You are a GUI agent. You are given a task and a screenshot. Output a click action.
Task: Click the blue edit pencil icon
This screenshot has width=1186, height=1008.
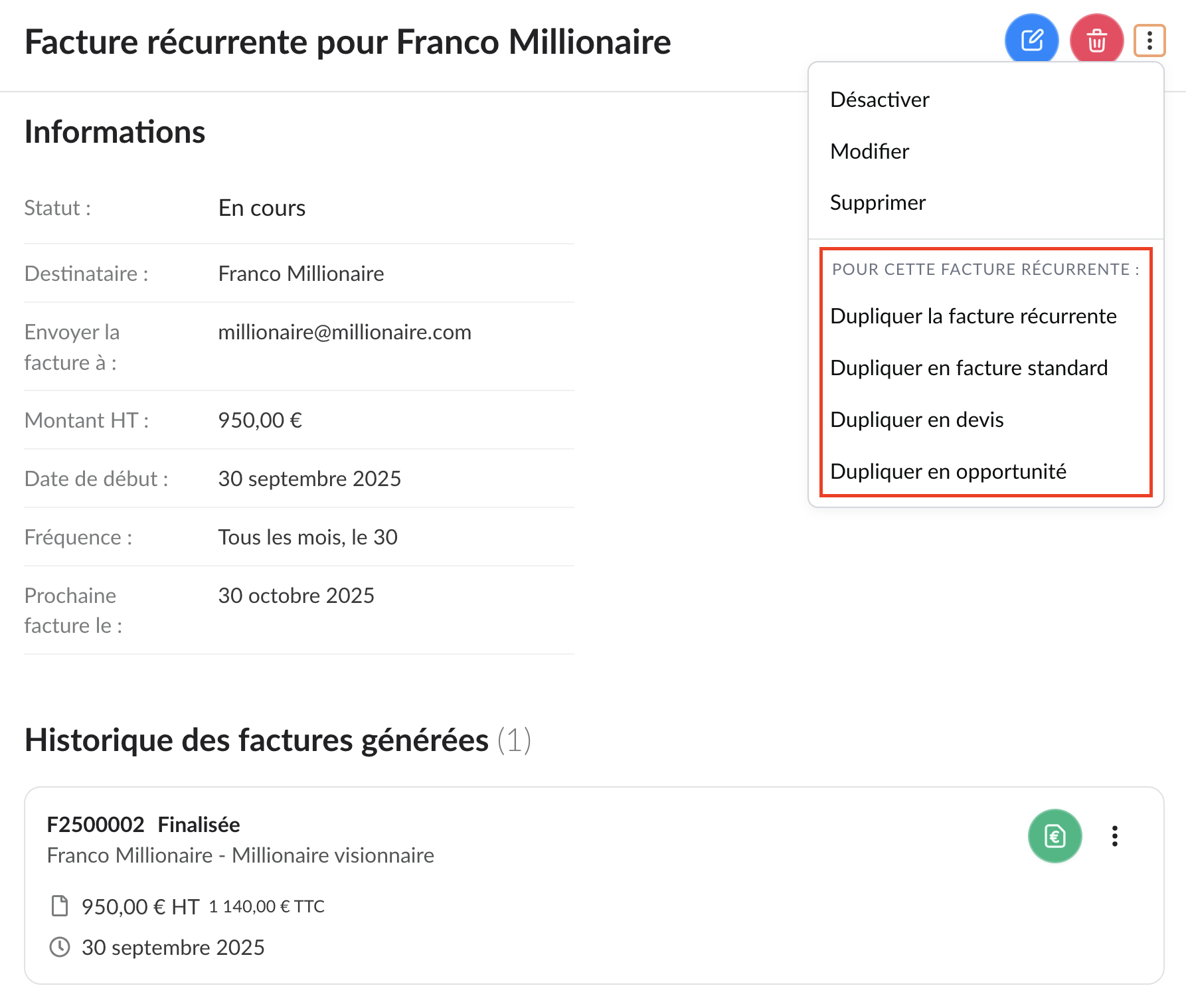point(1031,41)
